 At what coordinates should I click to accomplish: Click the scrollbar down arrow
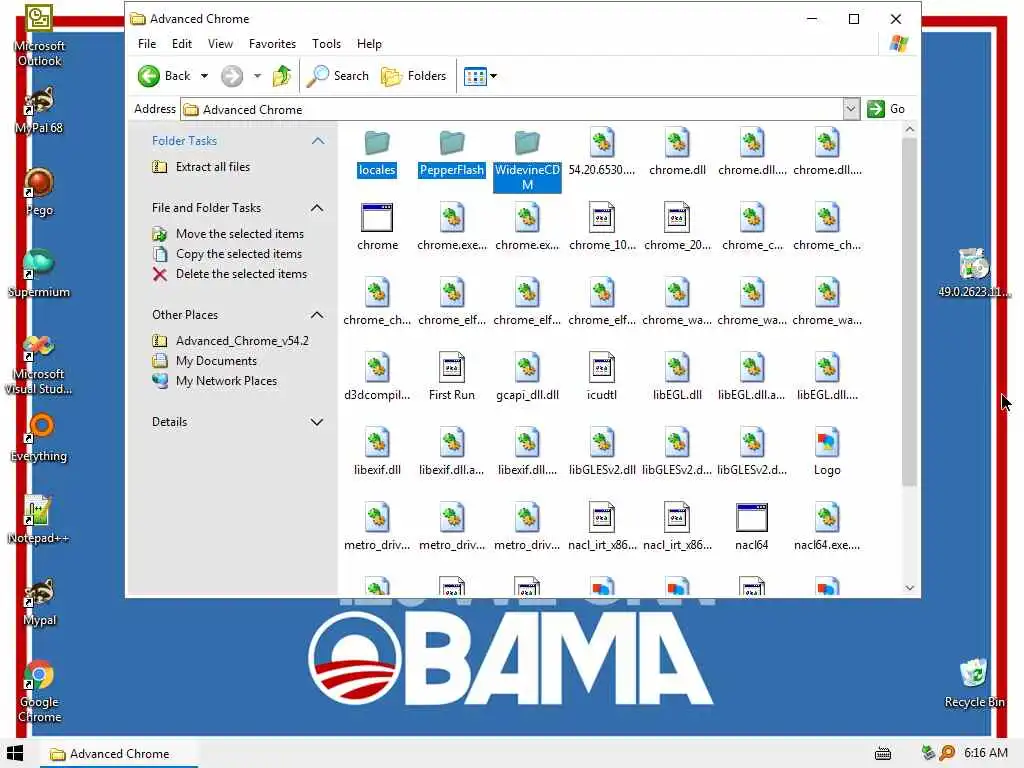[909, 588]
